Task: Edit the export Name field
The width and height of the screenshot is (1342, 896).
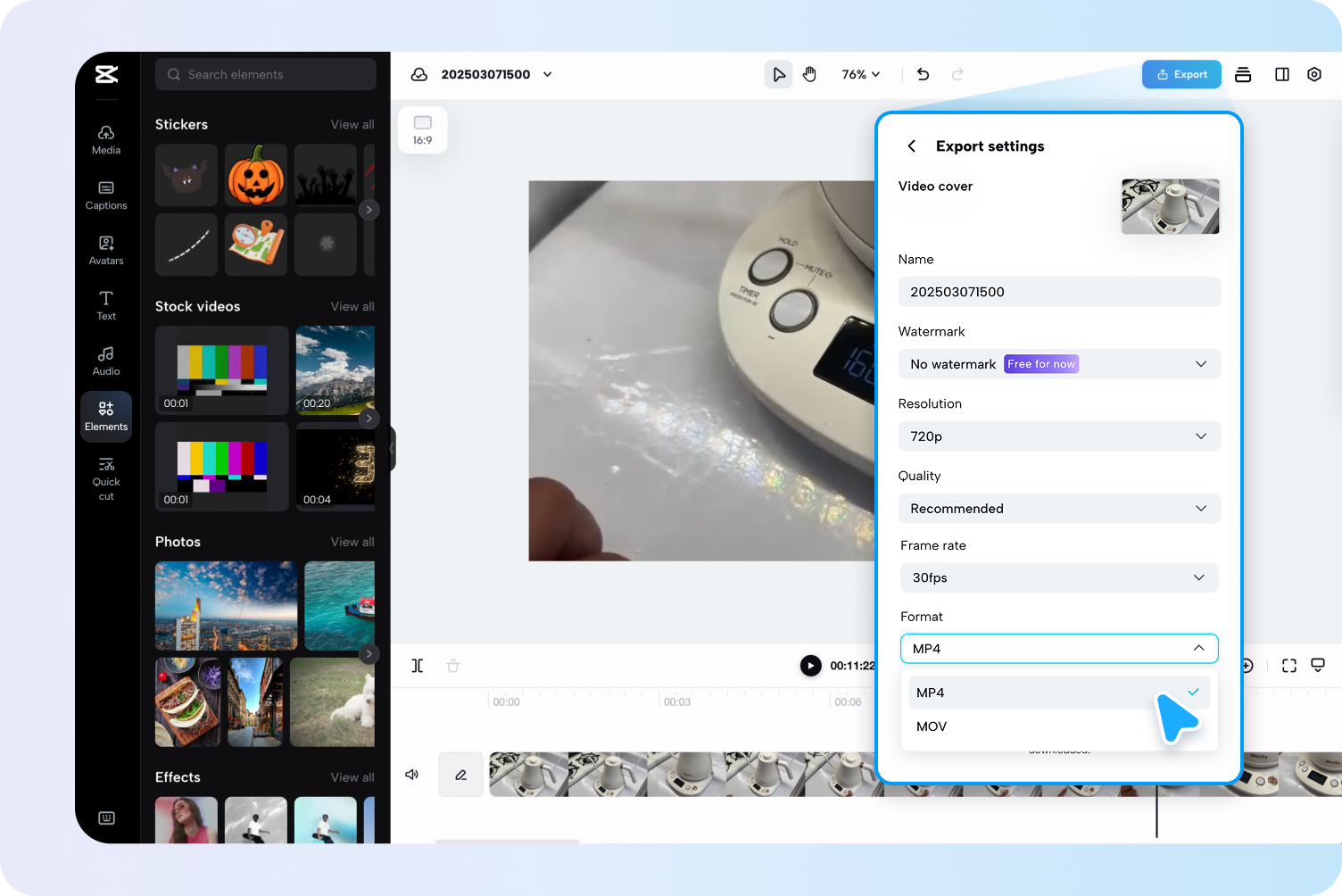Action: coord(1059,292)
